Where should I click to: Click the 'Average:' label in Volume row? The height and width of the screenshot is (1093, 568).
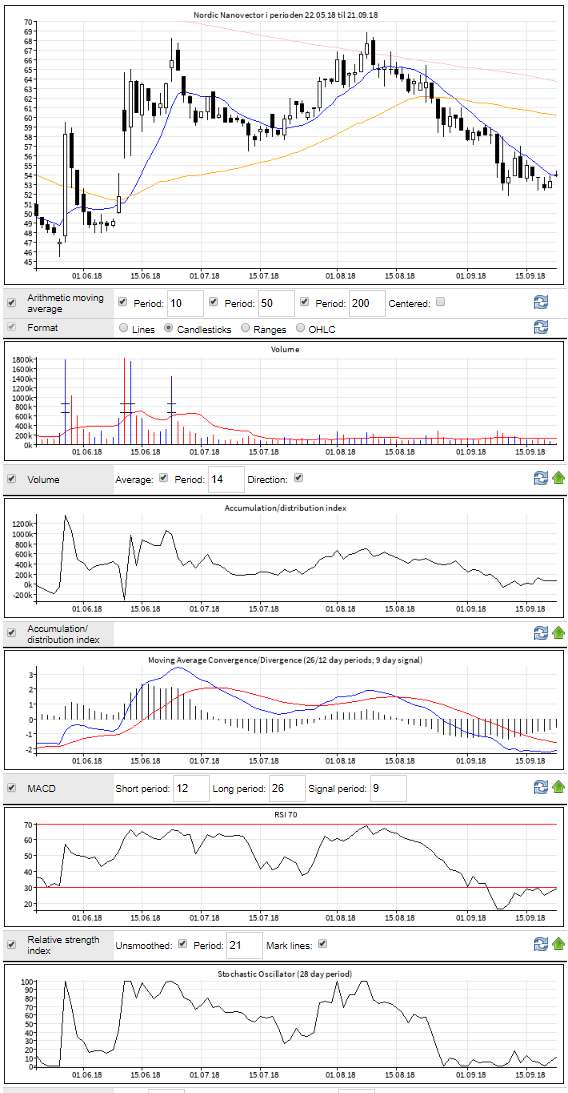coord(135,480)
